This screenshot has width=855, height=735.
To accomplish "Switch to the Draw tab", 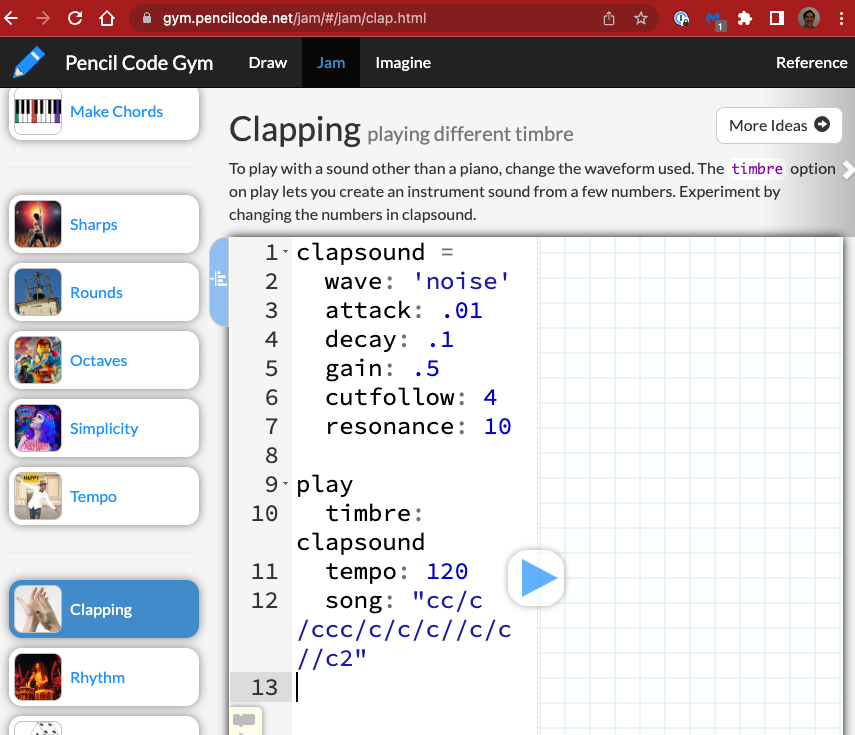I will tap(267, 62).
